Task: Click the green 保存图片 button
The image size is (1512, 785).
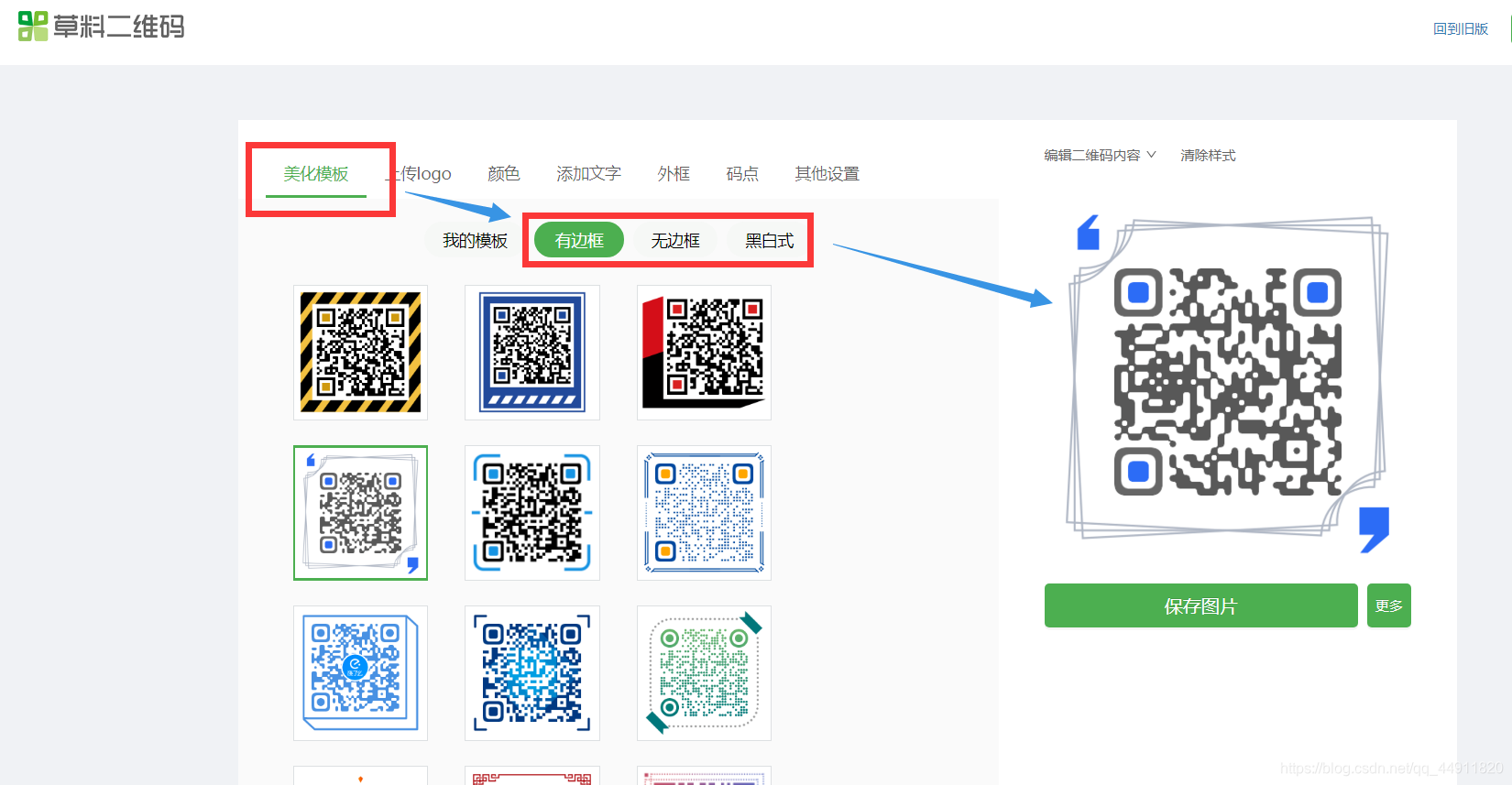Action: pos(1201,605)
